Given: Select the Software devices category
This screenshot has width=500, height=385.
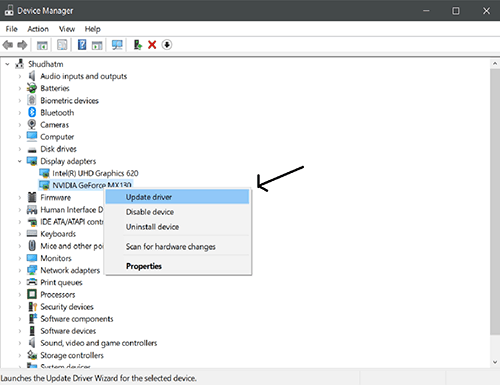Looking at the screenshot, I should 68,331.
